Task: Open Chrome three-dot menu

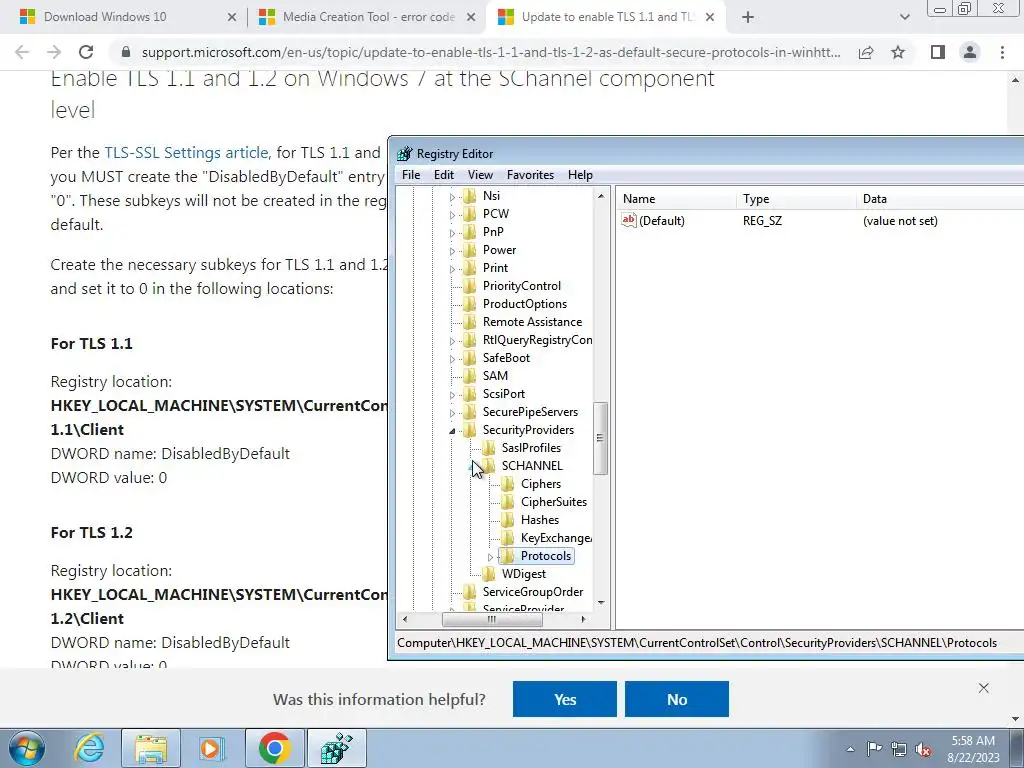Action: tap(1002, 52)
